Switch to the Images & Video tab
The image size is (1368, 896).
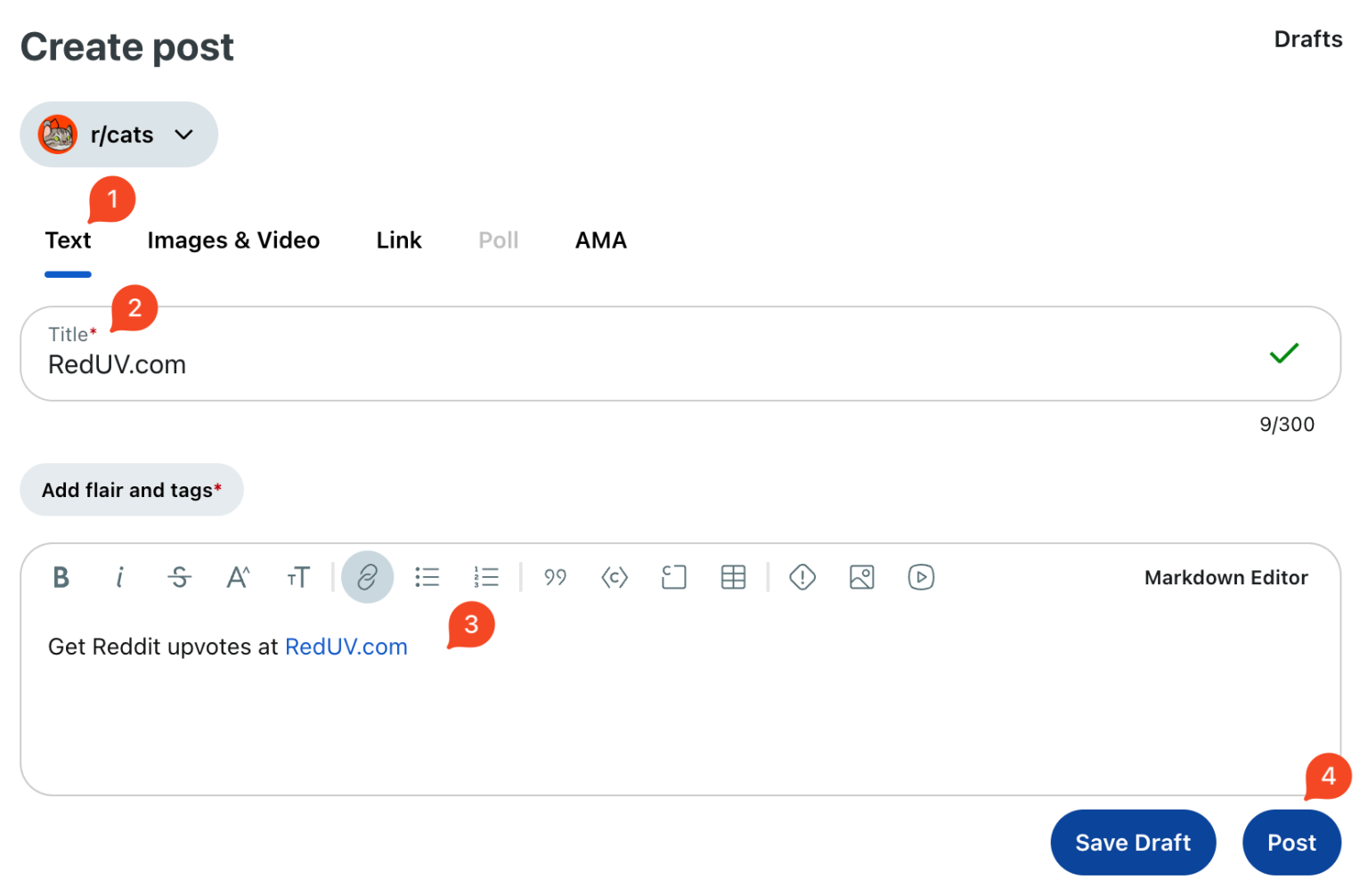pos(233,240)
